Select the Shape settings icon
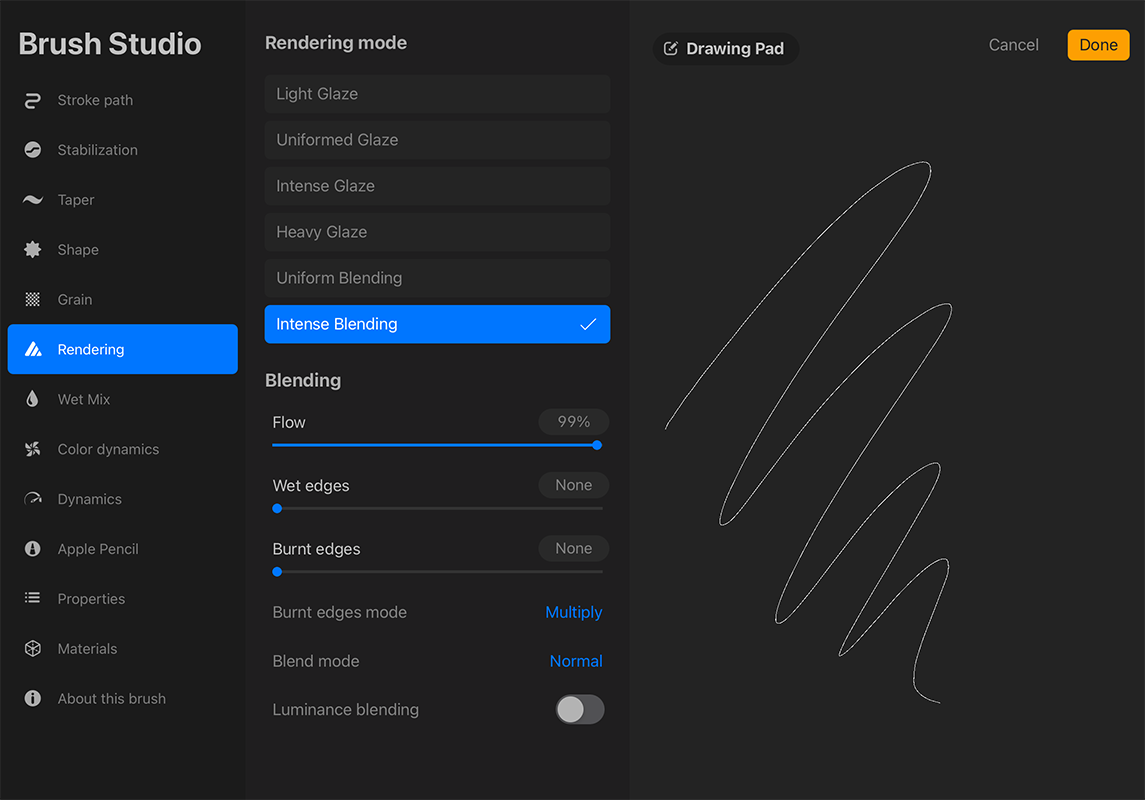 coord(33,249)
